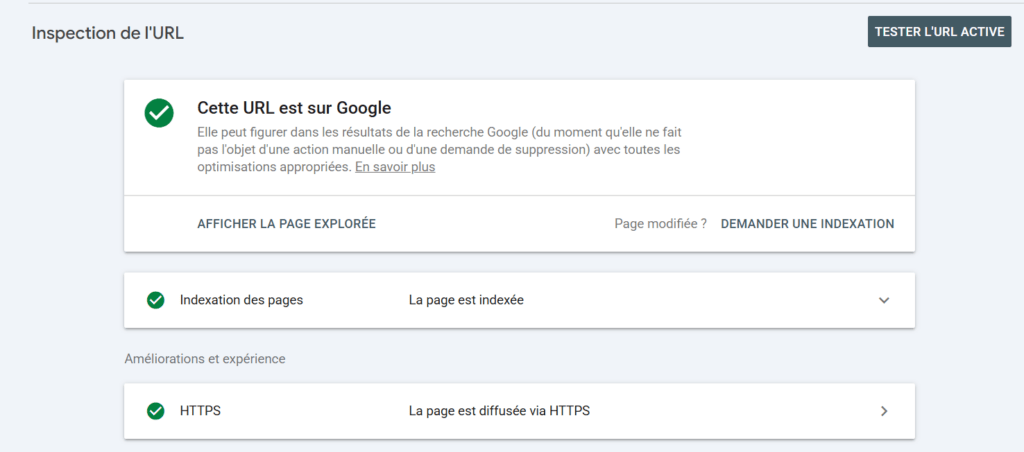Screen dimensions: 1024x452
Task: Open HTTPS details arrow
Action: 884,412
